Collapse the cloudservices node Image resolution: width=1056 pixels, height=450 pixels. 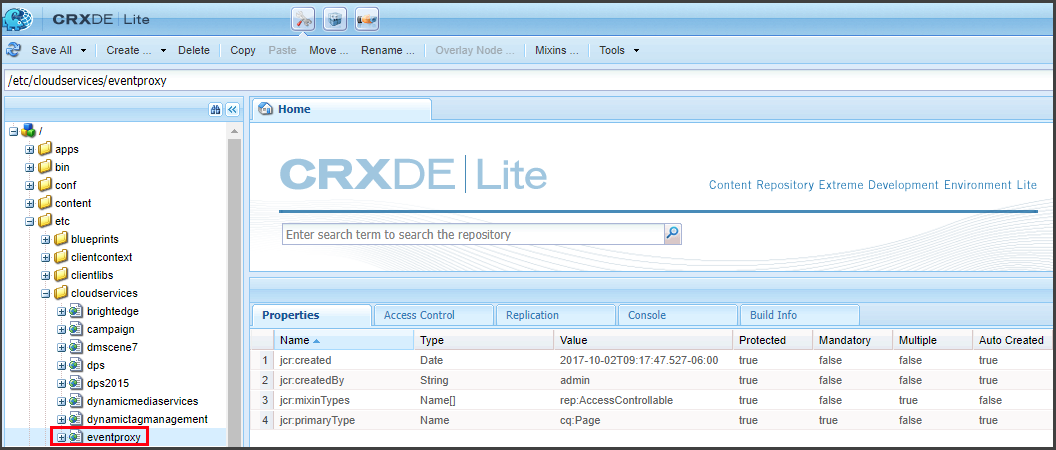tap(46, 293)
